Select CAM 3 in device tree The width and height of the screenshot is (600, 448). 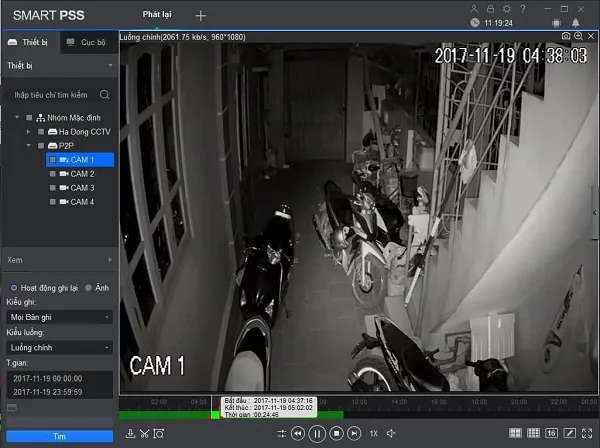pos(80,188)
